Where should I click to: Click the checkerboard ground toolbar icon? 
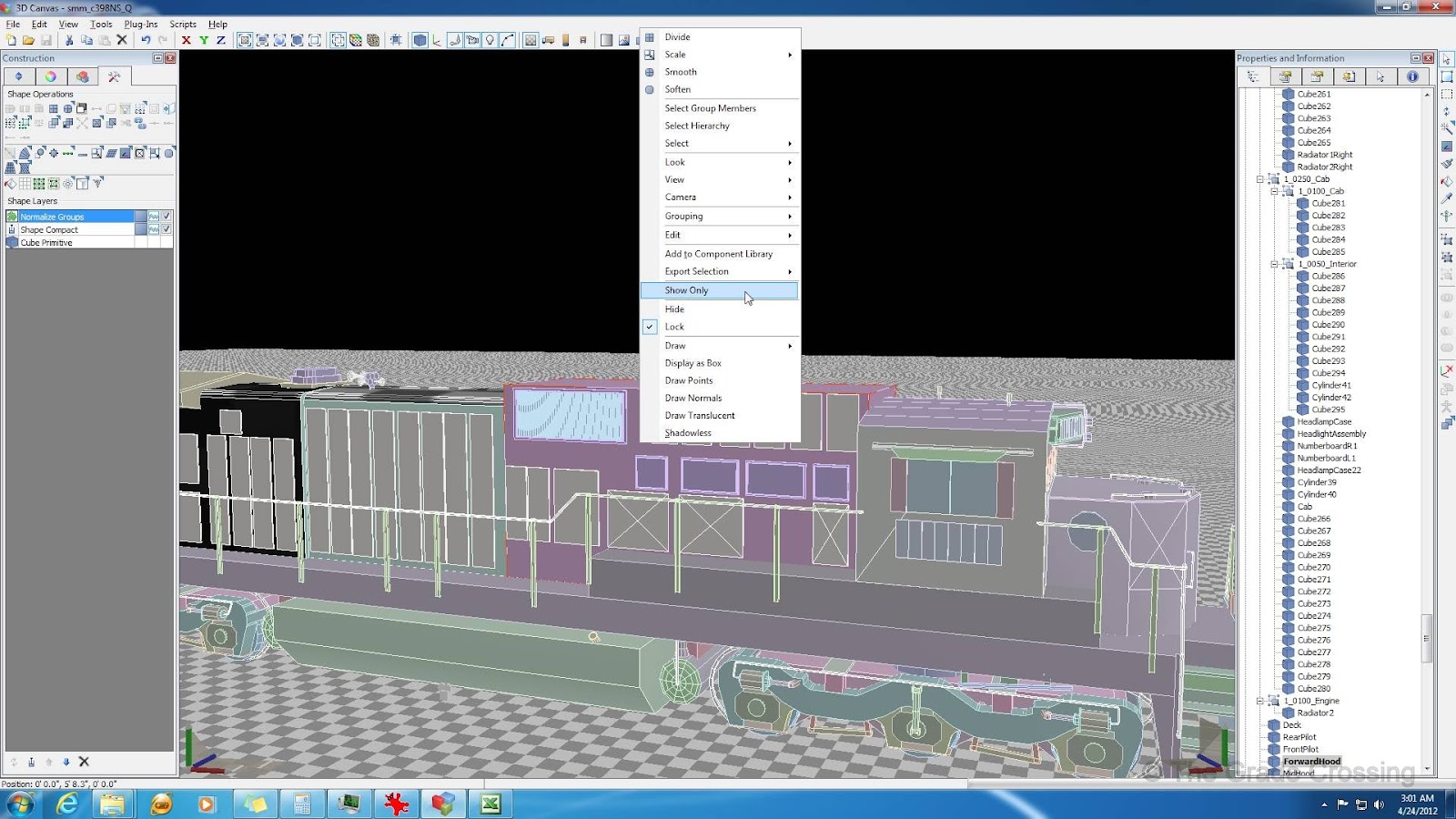(x=531, y=40)
